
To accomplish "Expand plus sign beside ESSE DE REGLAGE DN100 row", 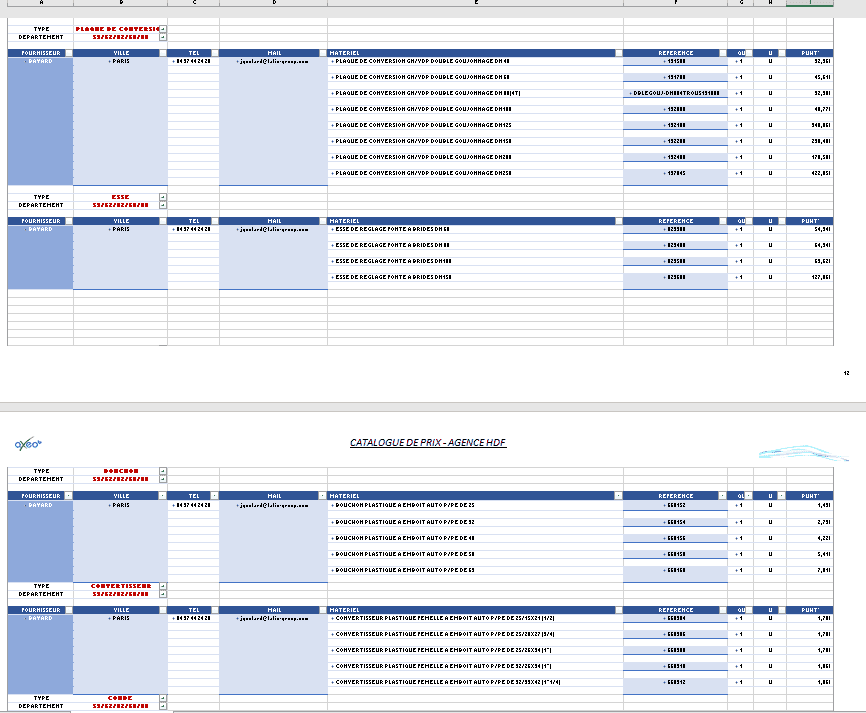I will 332,261.
